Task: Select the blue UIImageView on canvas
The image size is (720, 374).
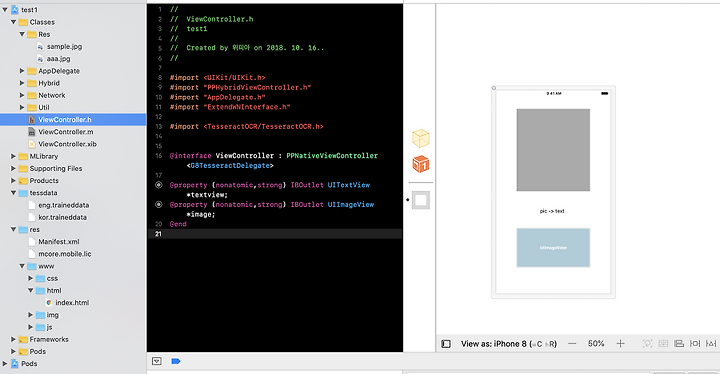Action: pyautogui.click(x=553, y=248)
